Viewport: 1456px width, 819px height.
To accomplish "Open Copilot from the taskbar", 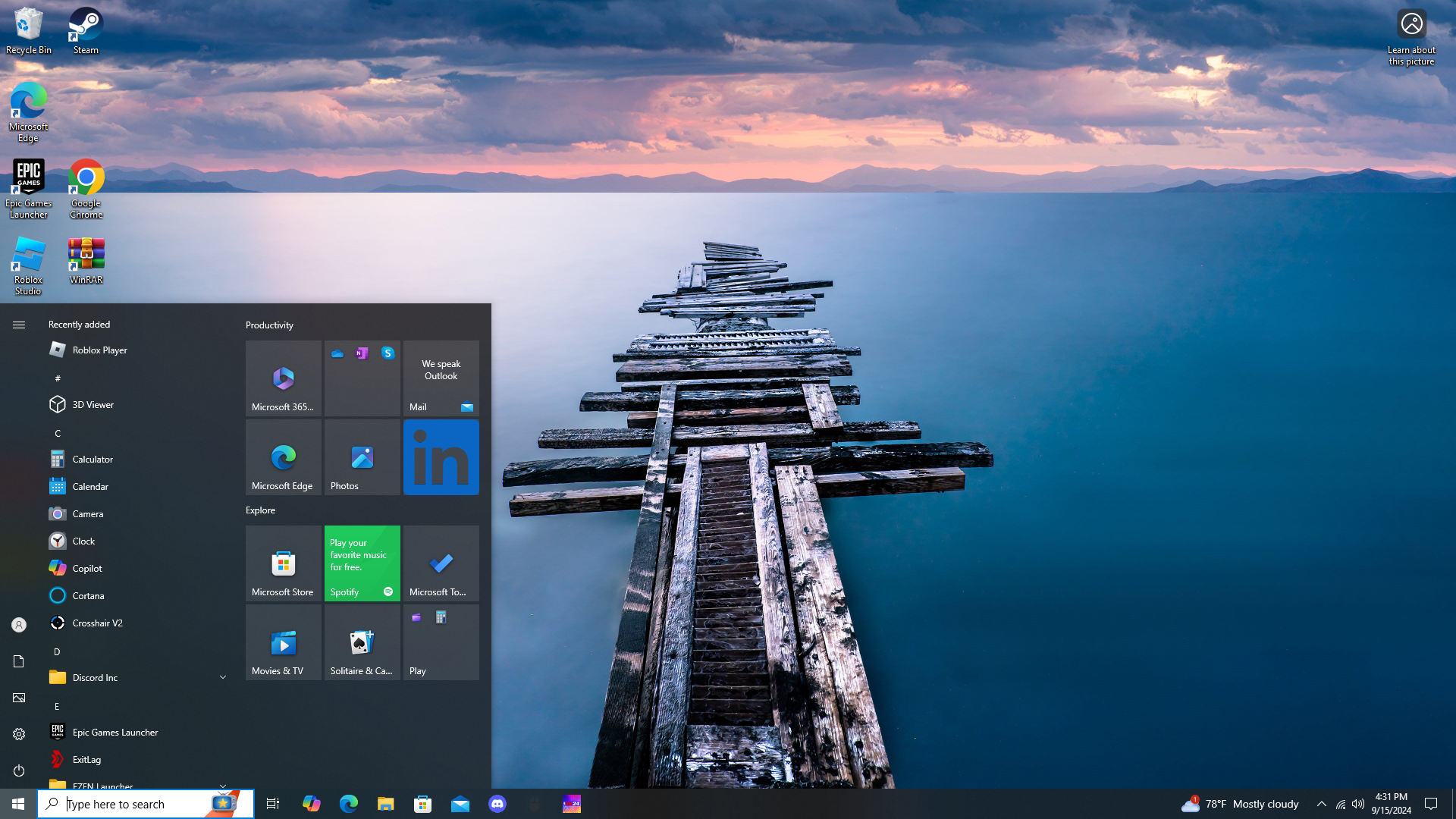I will pos(311,804).
